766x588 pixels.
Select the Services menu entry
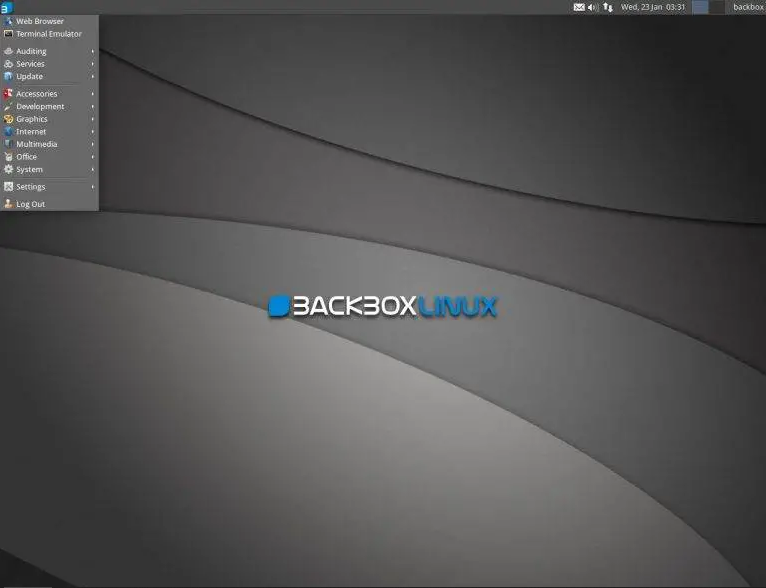[x=49, y=63]
